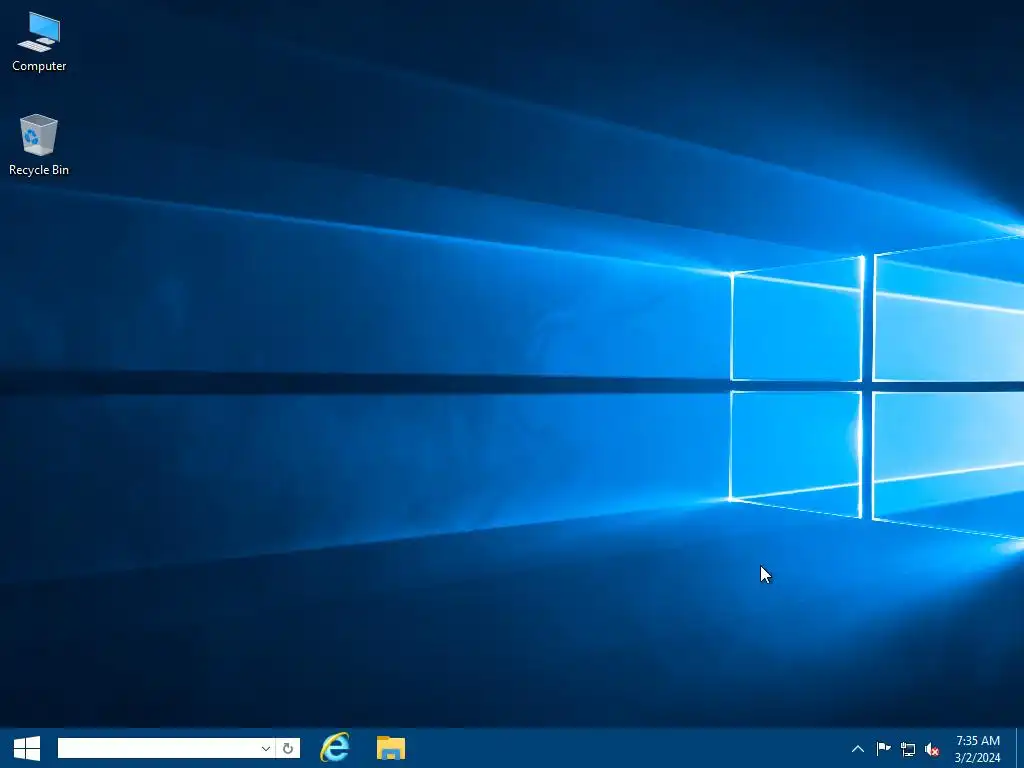Open the Windows Start menu
The image size is (1024, 768).
pyautogui.click(x=27, y=748)
